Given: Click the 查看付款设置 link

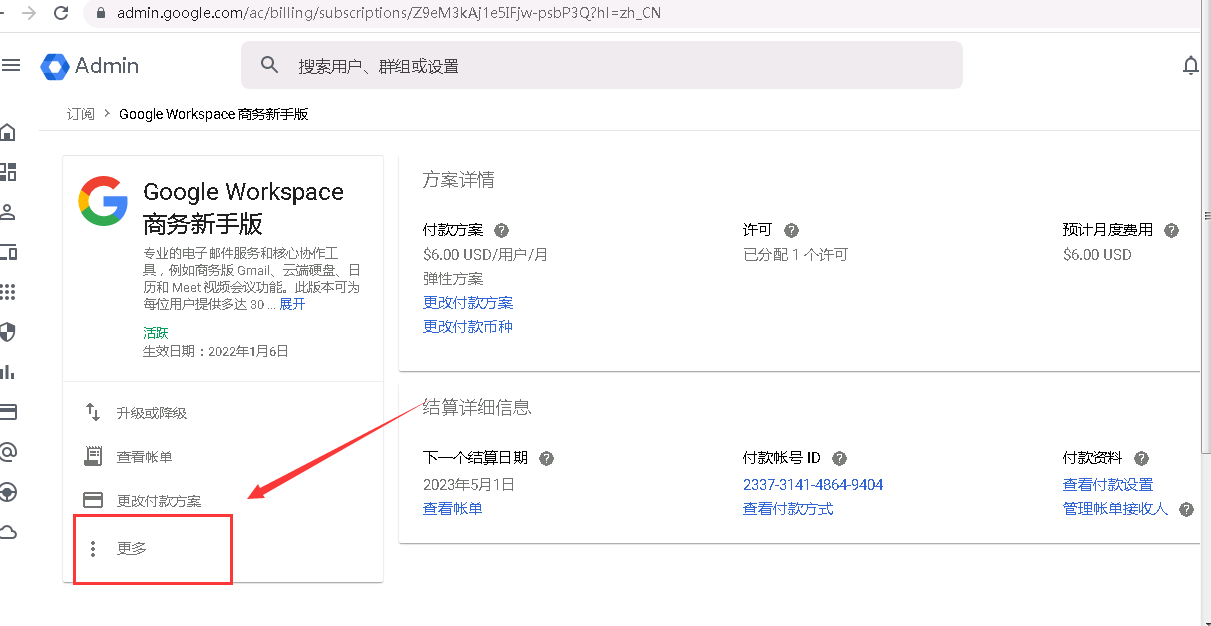Looking at the screenshot, I should pyautogui.click(x=1108, y=485).
